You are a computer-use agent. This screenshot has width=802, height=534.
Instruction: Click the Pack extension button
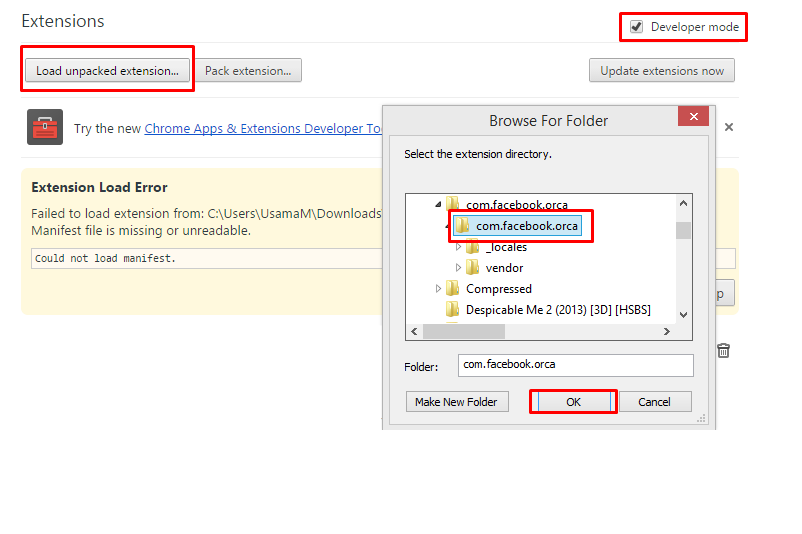pos(248,71)
